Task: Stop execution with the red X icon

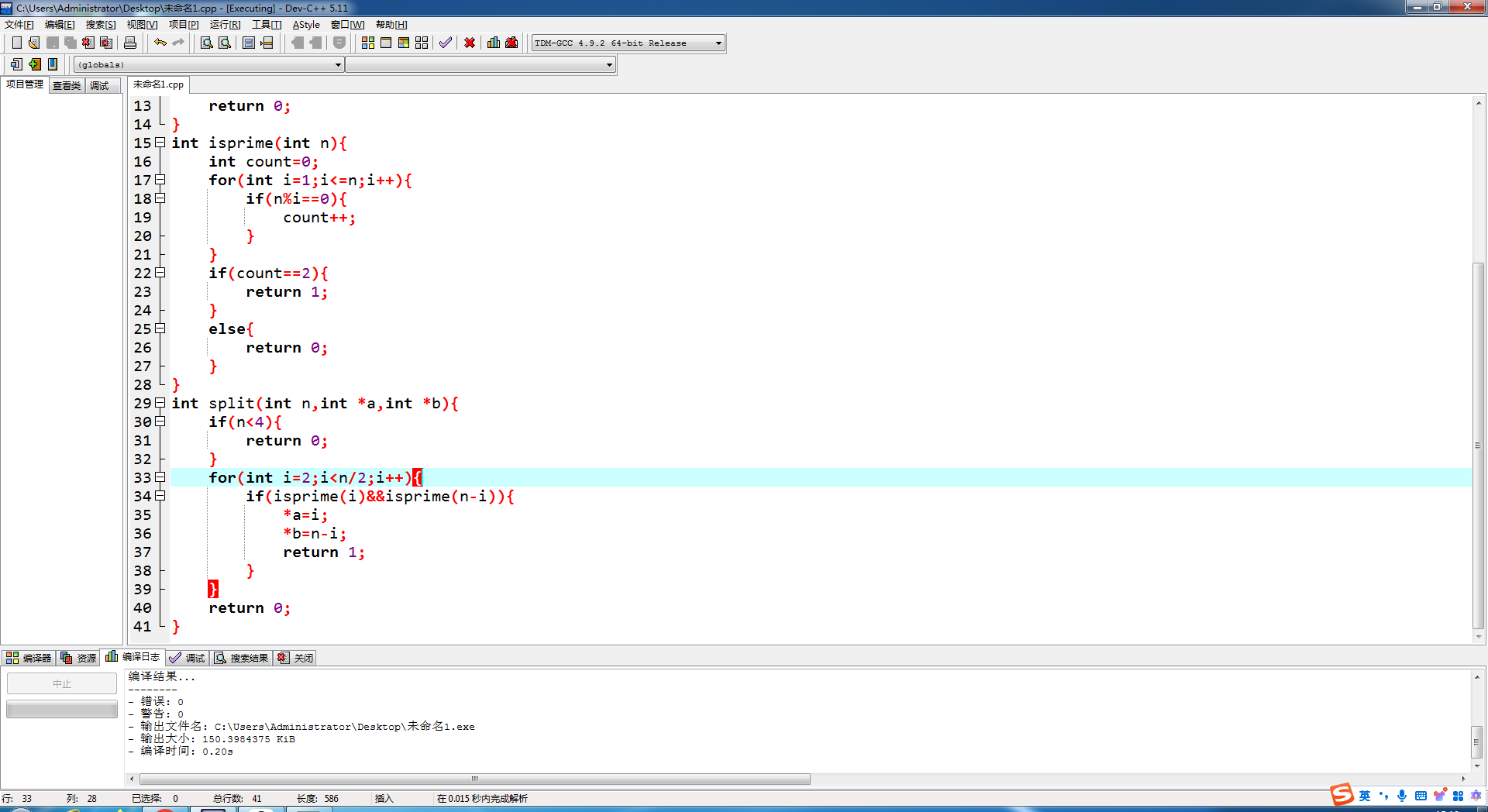Action: tap(469, 43)
